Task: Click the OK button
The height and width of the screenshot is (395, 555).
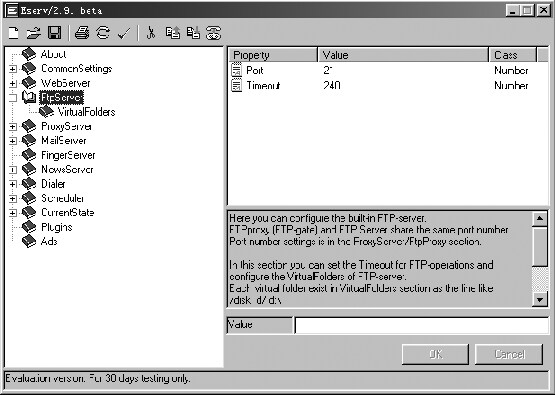Action: click(x=435, y=354)
